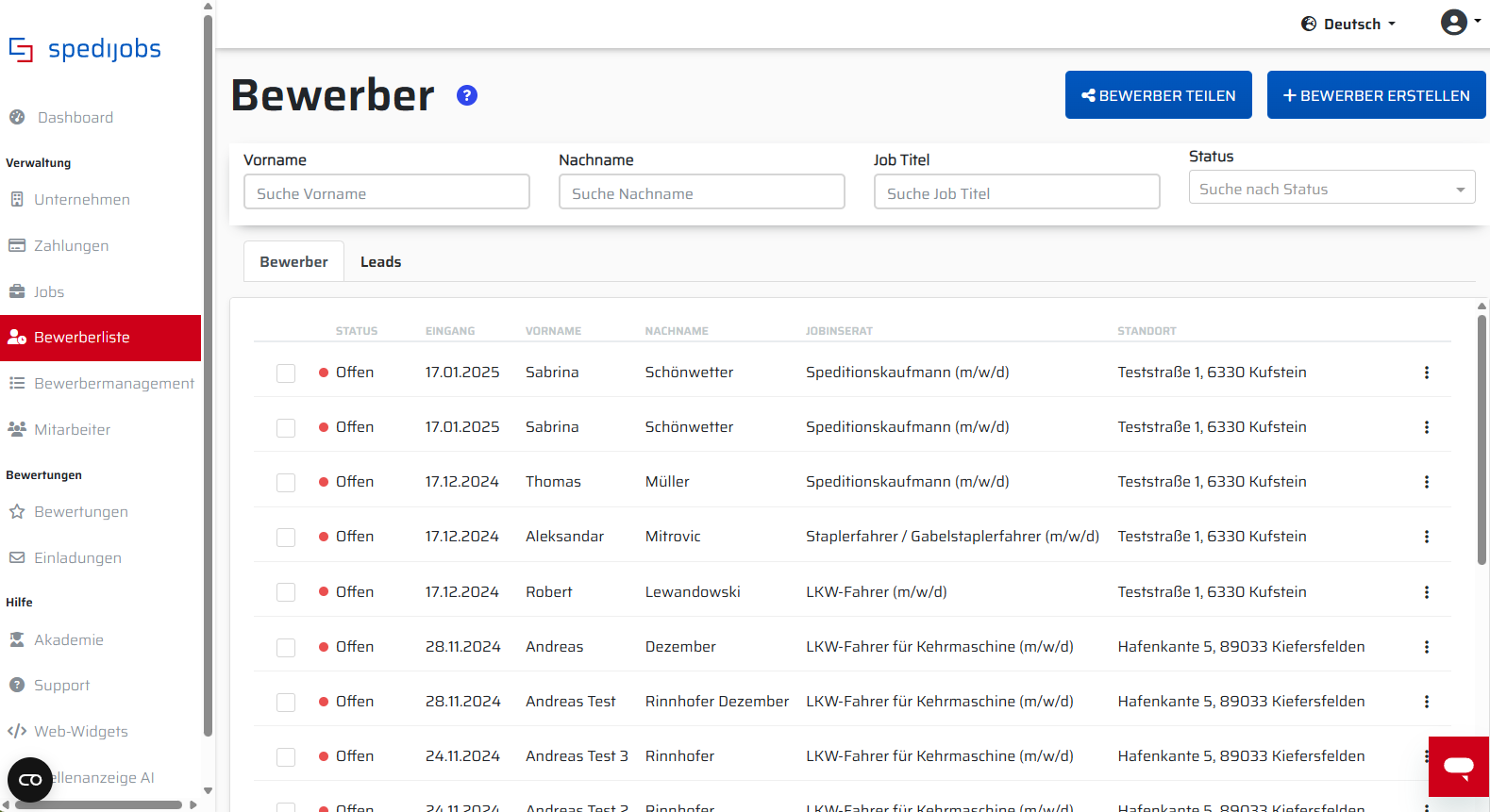Open the Suche nach Status dropdown
1490x812 pixels.
point(1331,190)
